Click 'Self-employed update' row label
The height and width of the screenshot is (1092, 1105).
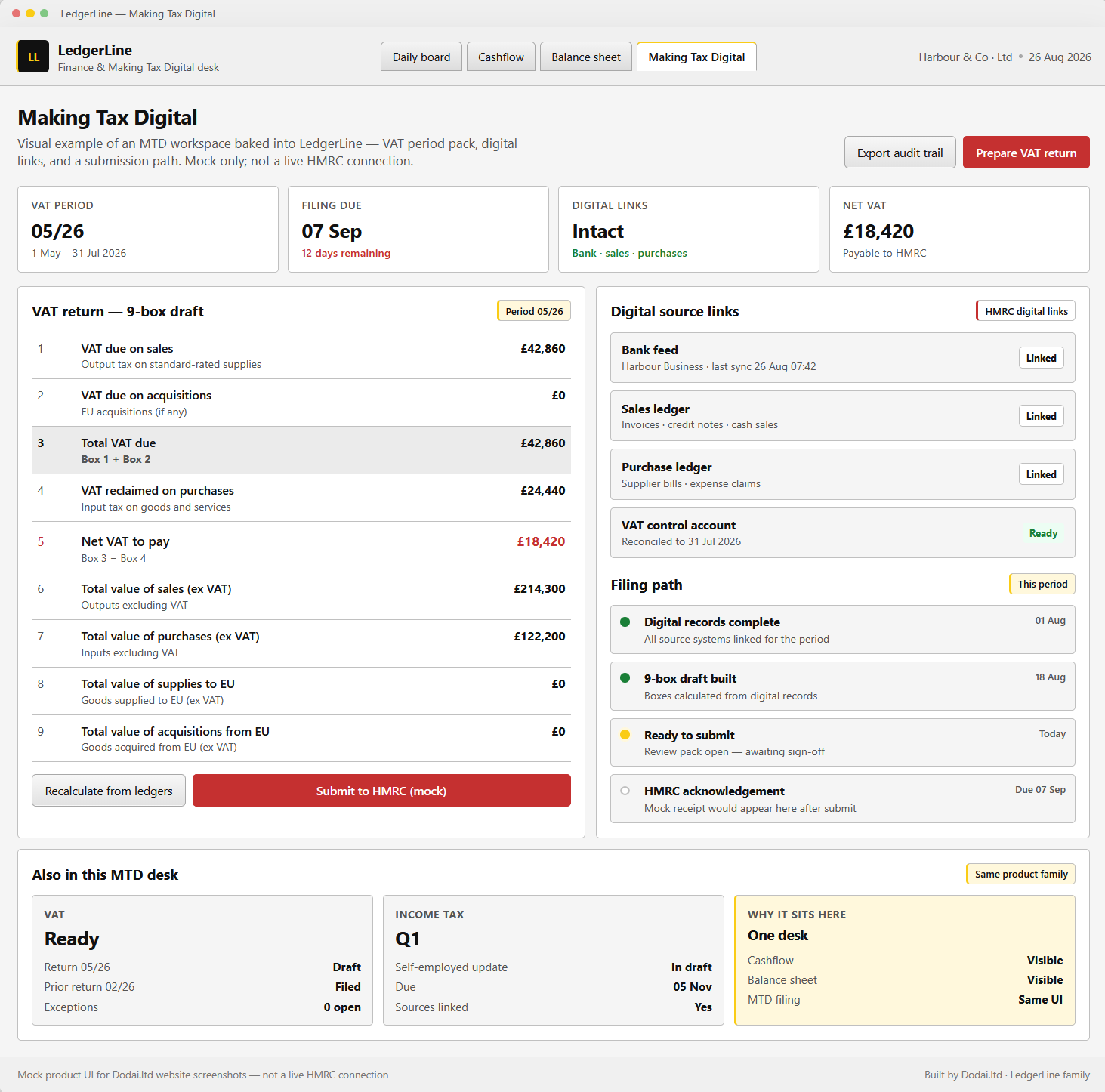tap(451, 967)
